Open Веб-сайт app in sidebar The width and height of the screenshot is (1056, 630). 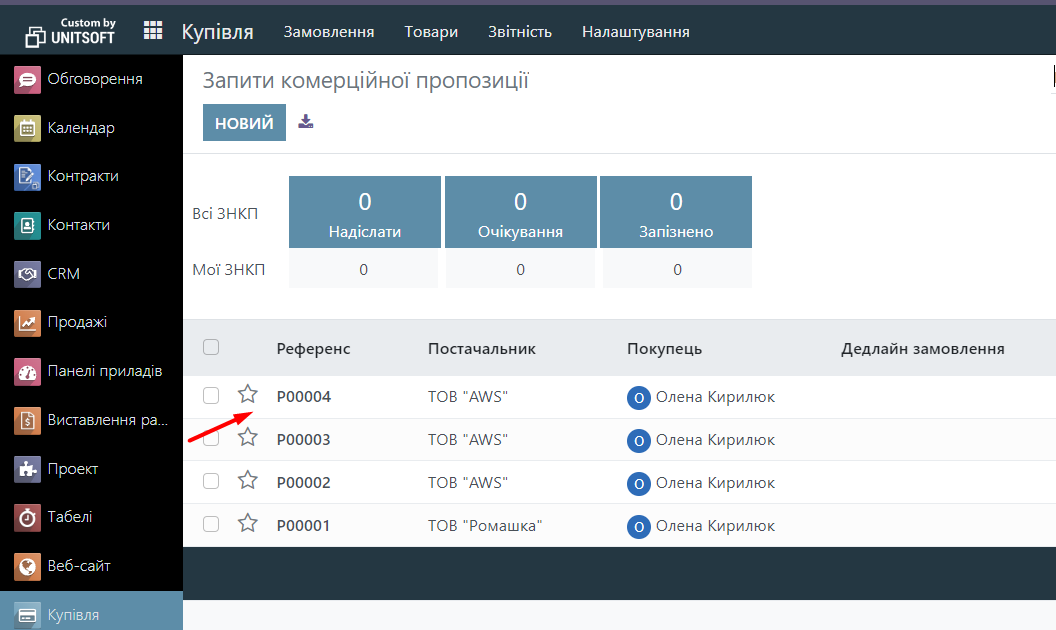tap(78, 566)
